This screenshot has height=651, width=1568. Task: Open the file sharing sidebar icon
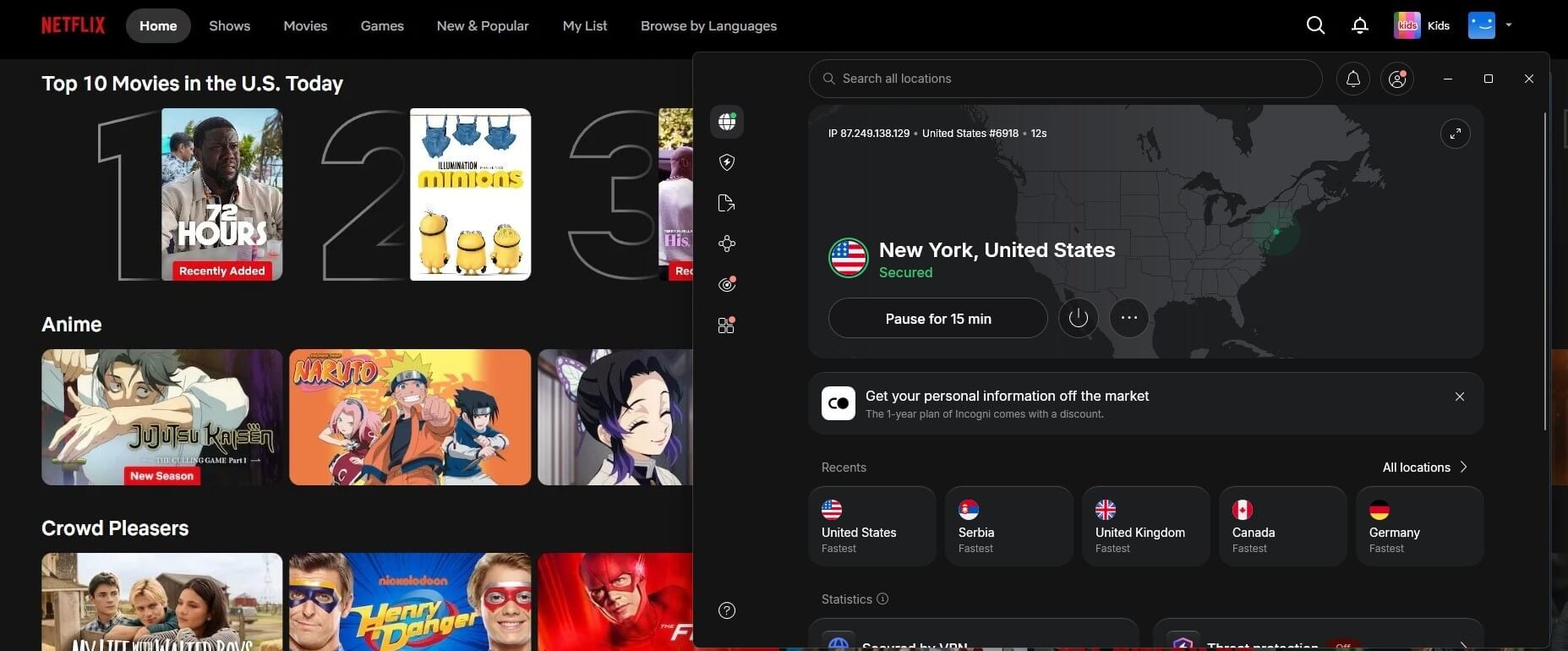point(727,203)
